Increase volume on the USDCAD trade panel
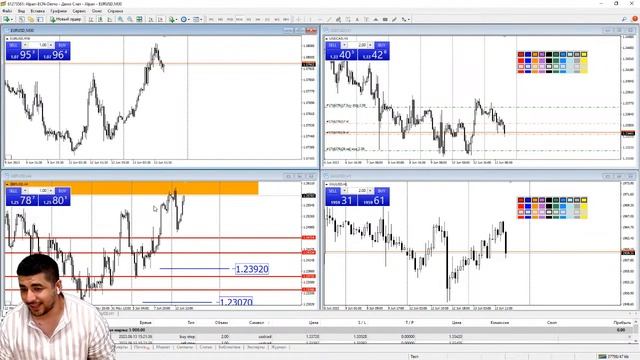The image size is (640, 360). pos(370,45)
